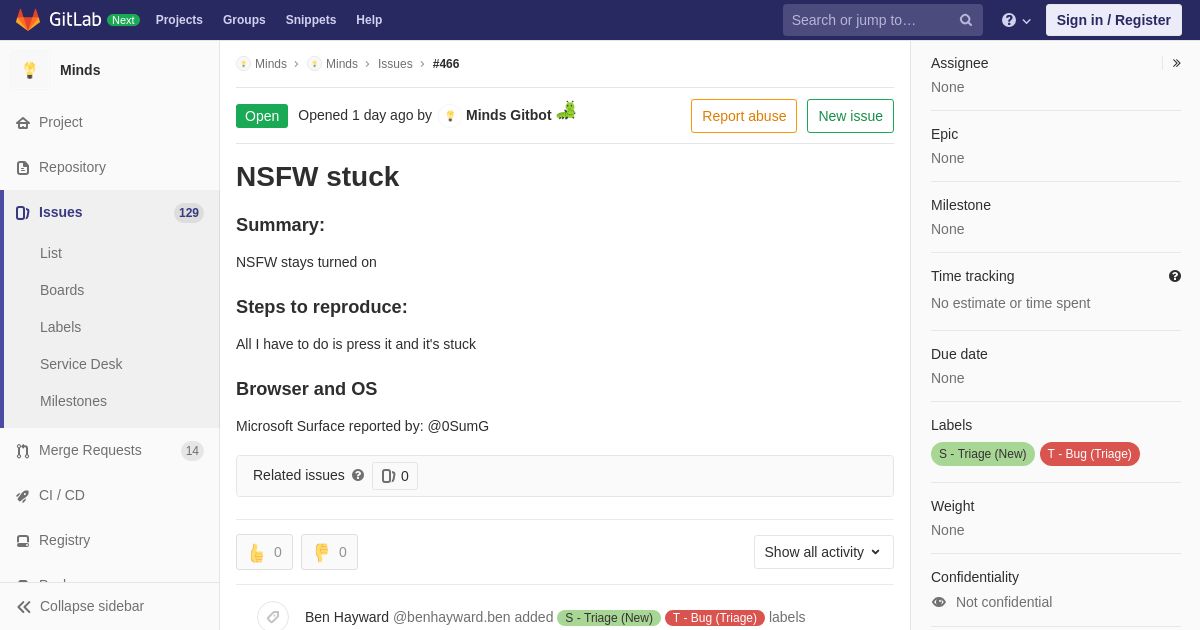Click the S - Triage (New) sidebar label
Image resolution: width=1200 pixels, height=630 pixels.
coord(983,454)
